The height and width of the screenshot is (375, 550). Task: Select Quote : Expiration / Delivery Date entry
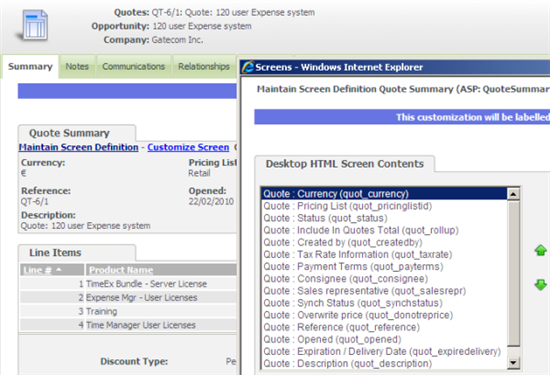coord(384,351)
